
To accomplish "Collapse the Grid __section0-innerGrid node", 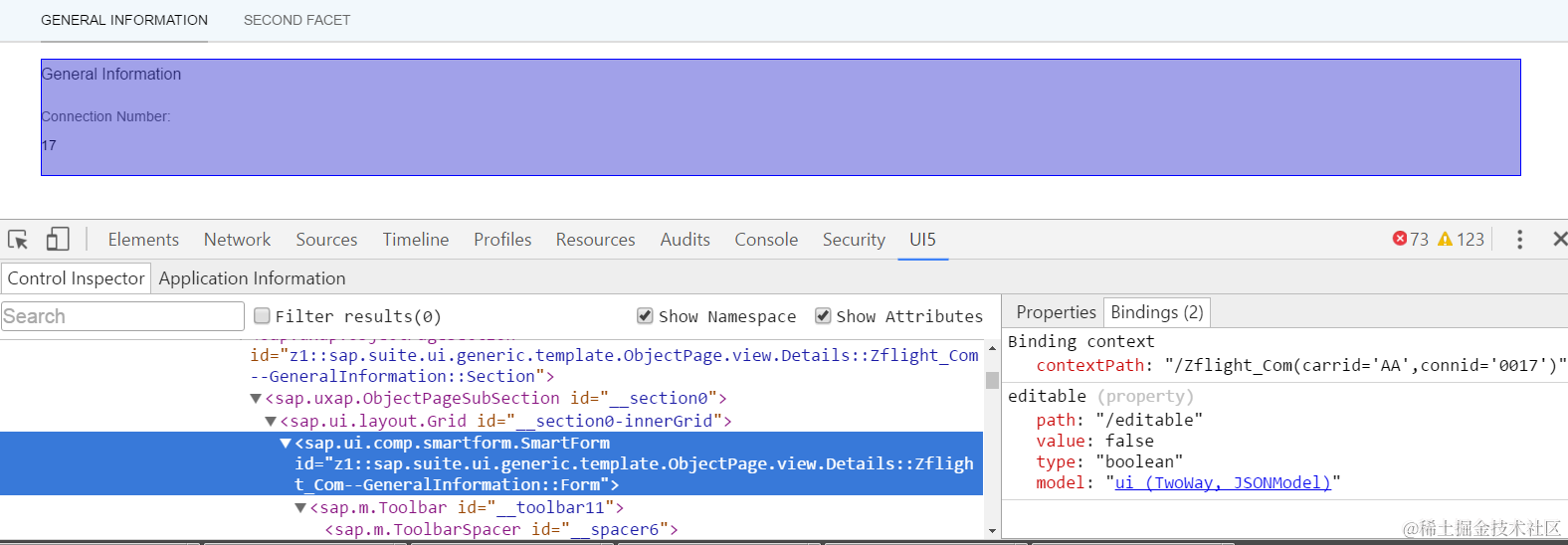I will [x=271, y=422].
